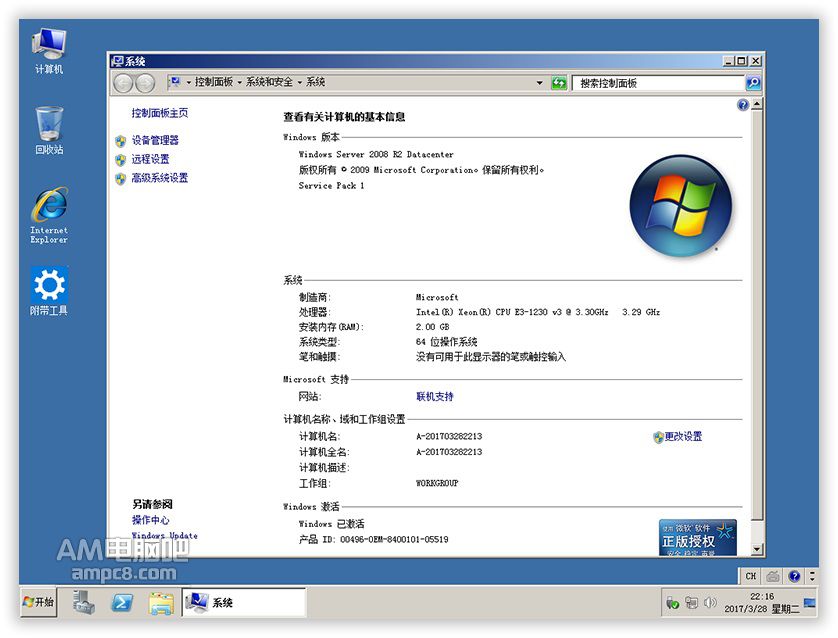The height and width of the screenshot is (638, 838).
Task: Click the text Windows Server 2008 R2 Datacenter
Action: pyautogui.click(x=376, y=154)
